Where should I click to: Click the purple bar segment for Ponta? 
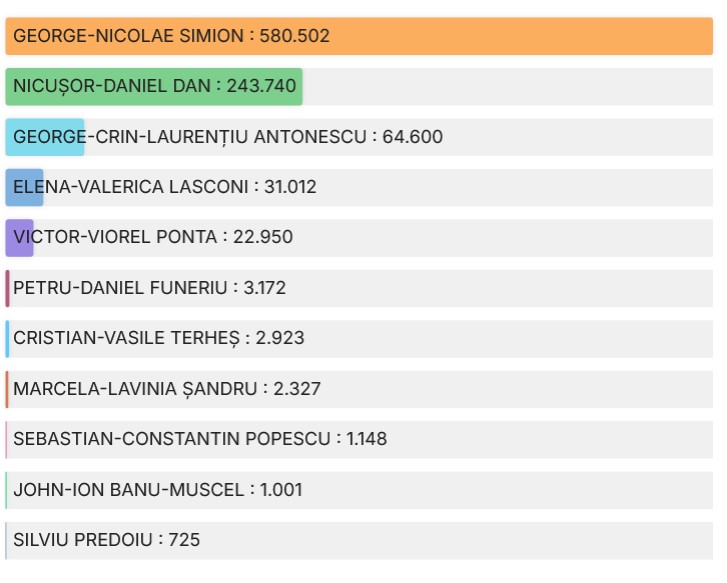19,238
